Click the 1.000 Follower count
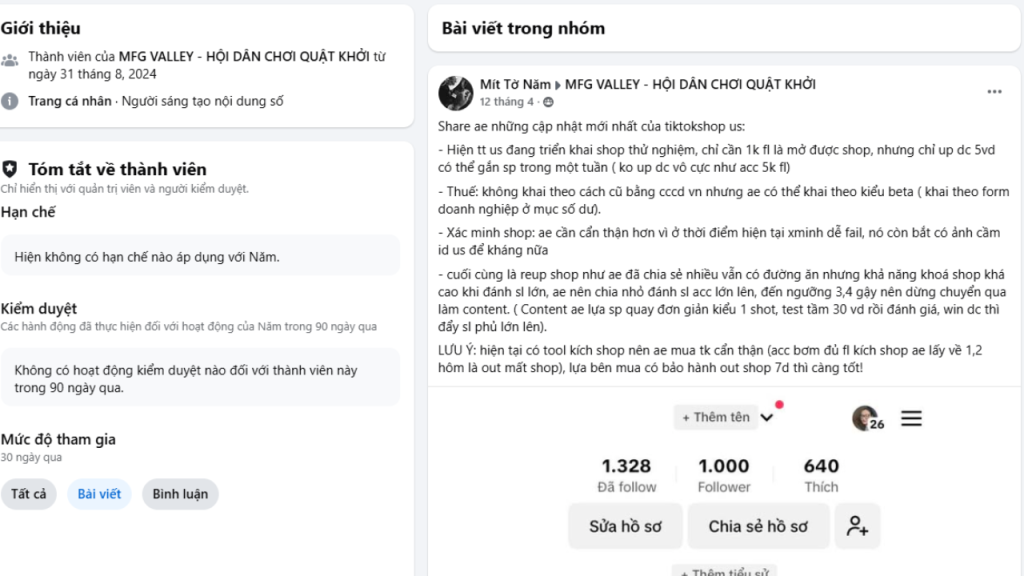This screenshot has width=1024, height=576. pyautogui.click(x=724, y=475)
